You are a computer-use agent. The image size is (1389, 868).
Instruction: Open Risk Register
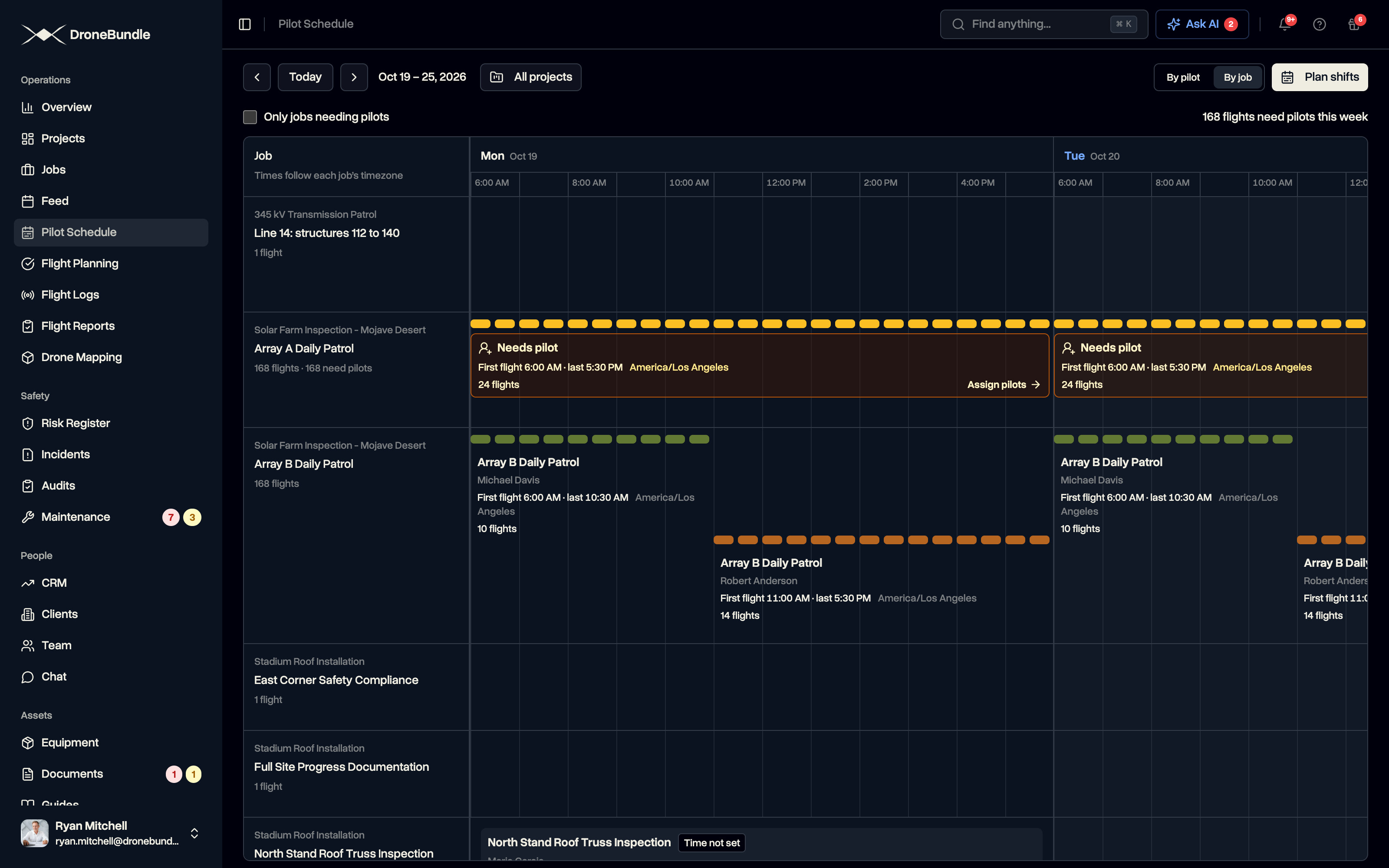click(111, 423)
